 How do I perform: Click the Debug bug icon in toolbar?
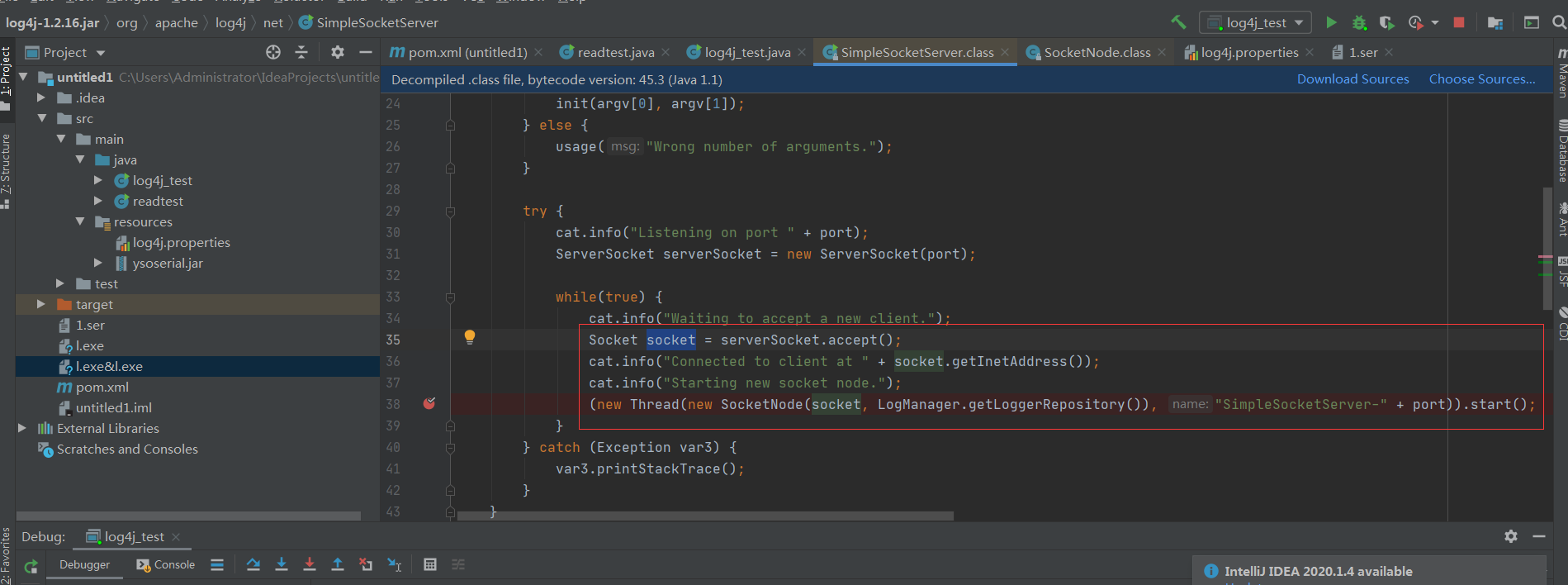pos(1359,22)
